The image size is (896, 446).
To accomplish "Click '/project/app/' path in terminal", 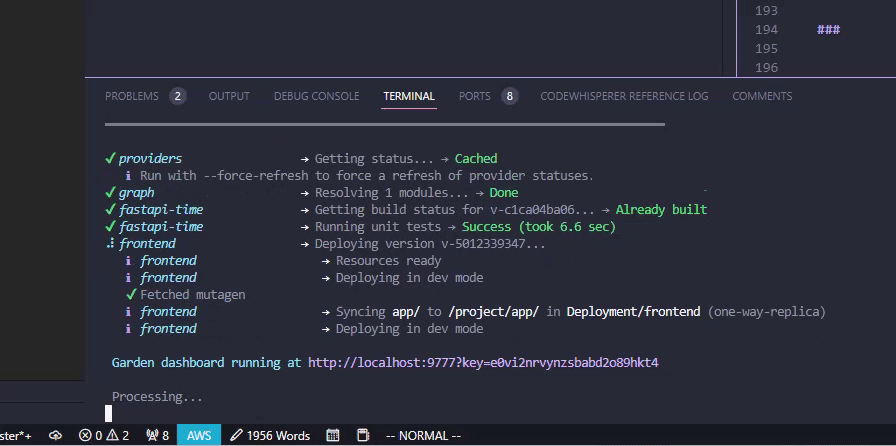I will pyautogui.click(x=494, y=312).
